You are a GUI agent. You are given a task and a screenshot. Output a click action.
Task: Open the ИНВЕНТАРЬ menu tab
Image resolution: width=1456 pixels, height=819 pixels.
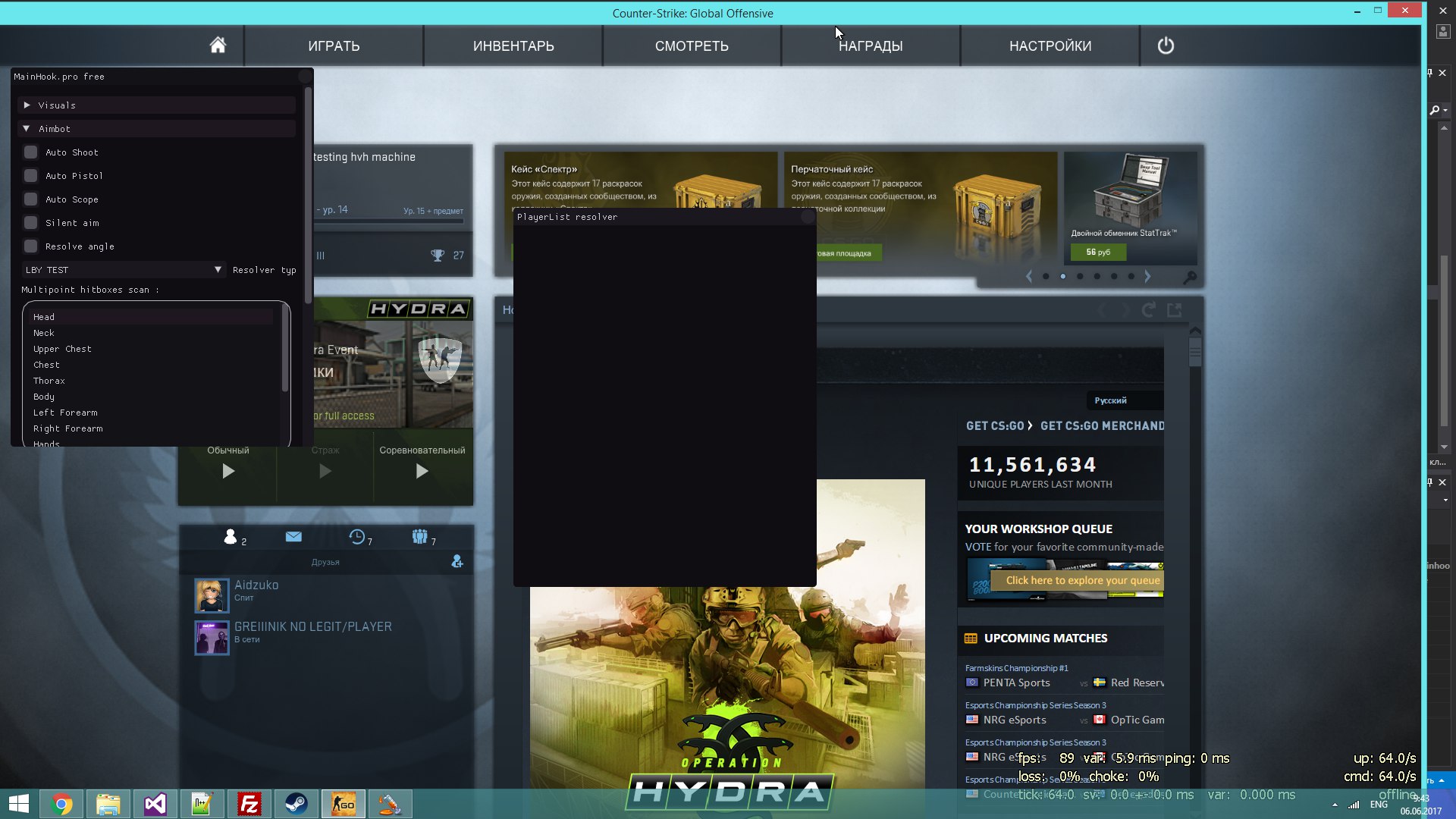(513, 46)
